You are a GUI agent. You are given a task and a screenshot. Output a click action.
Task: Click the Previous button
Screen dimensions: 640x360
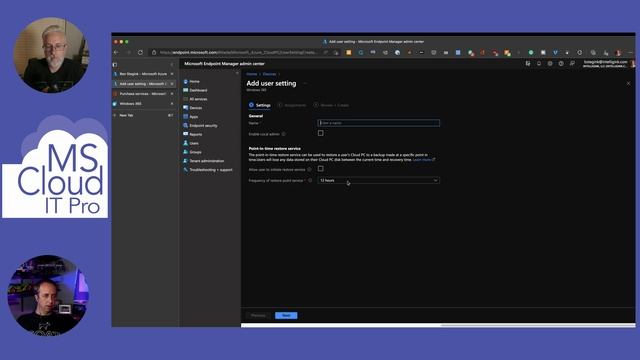[x=258, y=315]
